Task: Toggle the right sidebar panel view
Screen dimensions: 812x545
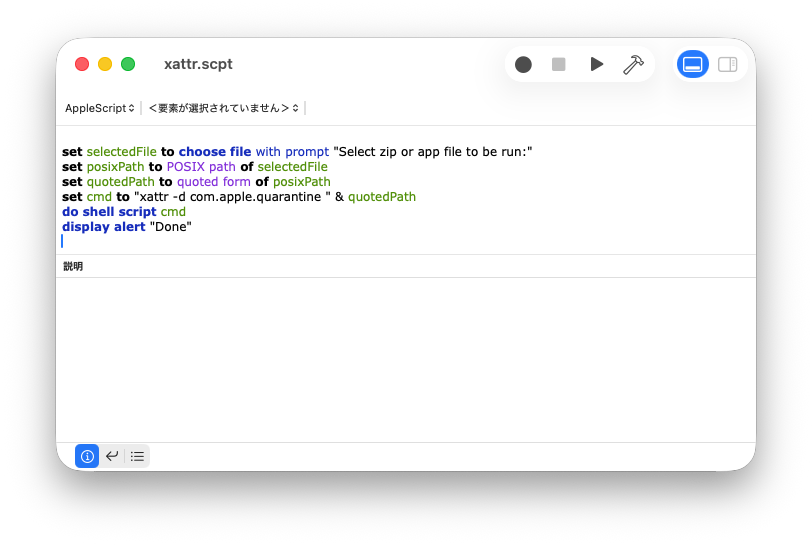Action: coord(728,64)
